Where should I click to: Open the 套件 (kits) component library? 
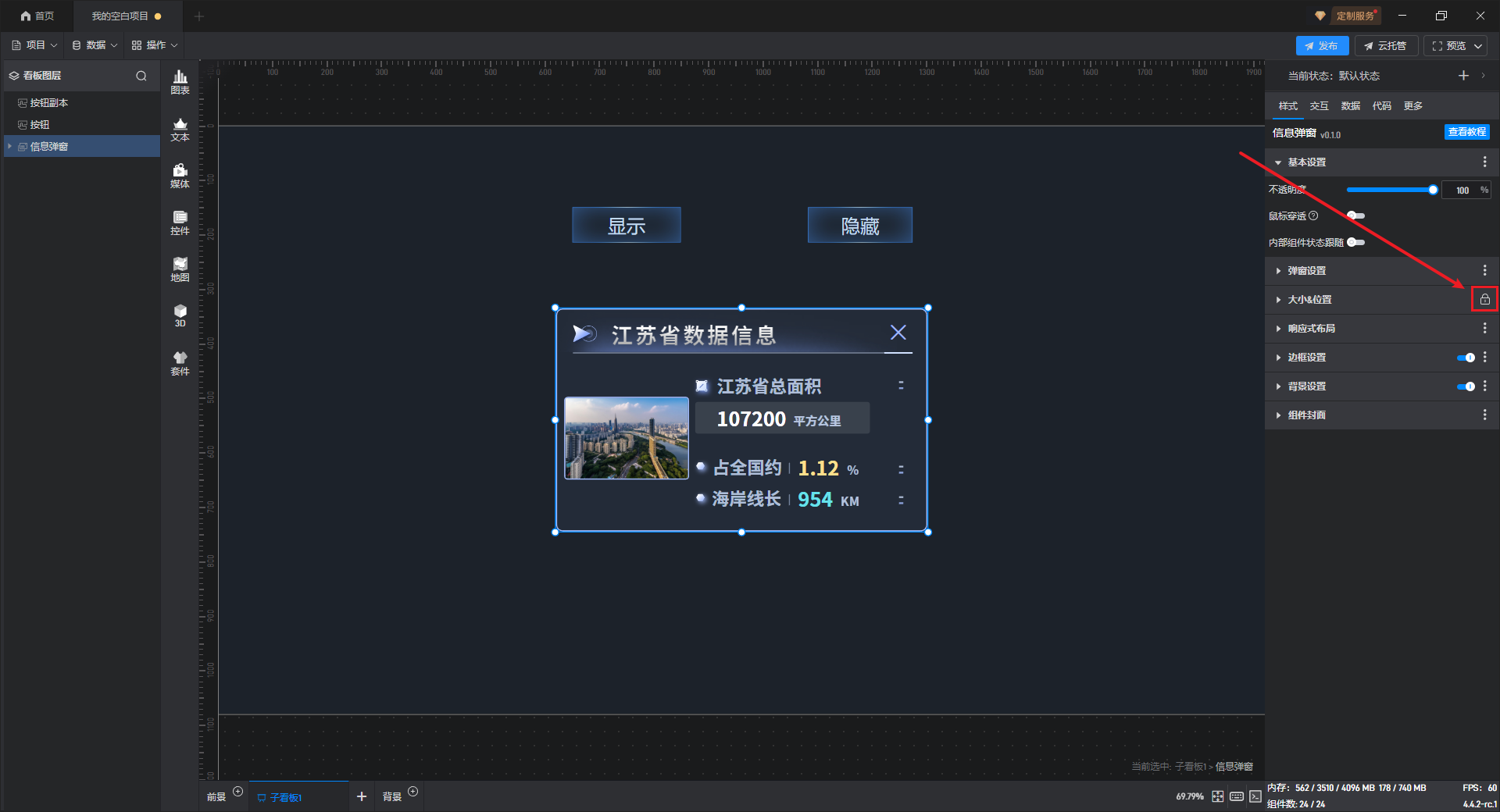pyautogui.click(x=180, y=363)
